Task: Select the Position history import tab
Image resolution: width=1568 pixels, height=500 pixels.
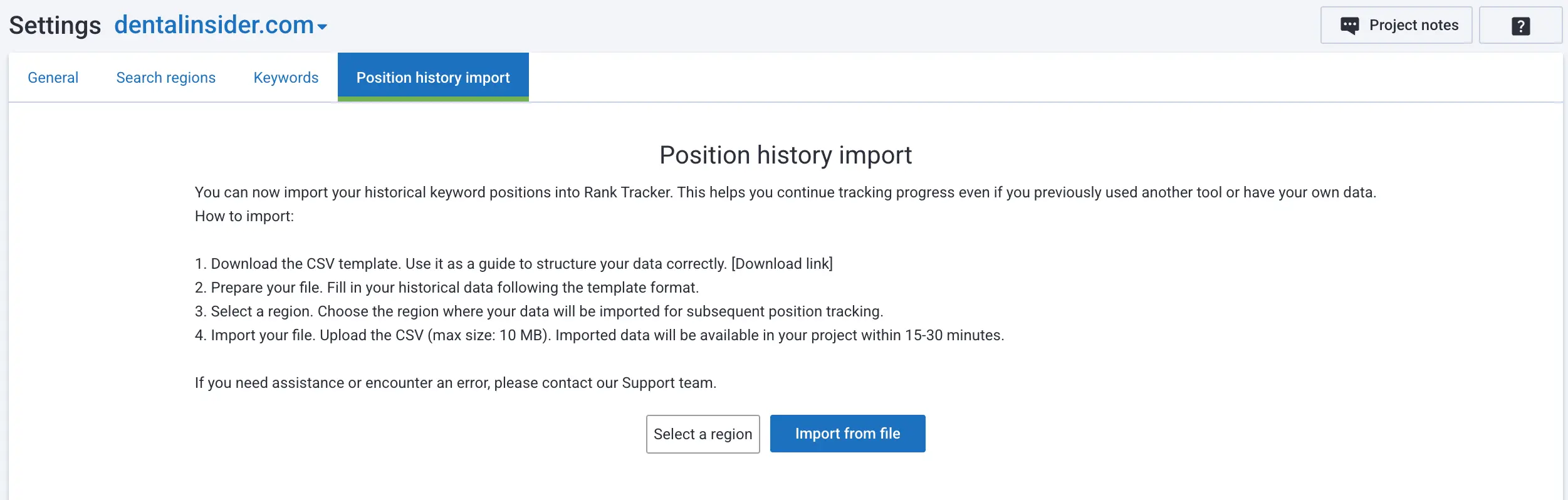Action: click(x=433, y=77)
